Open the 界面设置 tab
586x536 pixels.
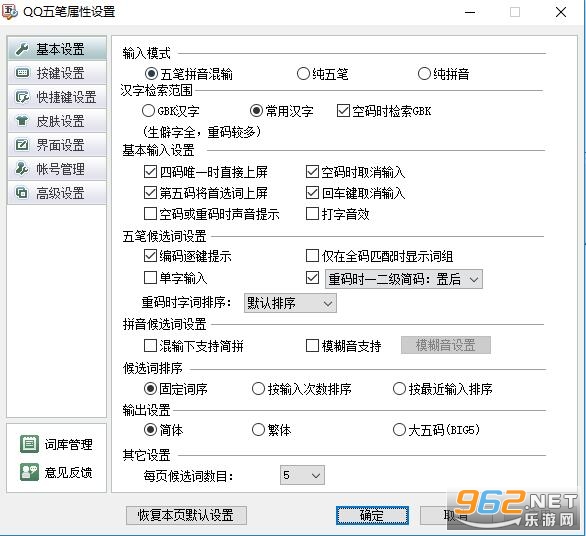point(57,145)
